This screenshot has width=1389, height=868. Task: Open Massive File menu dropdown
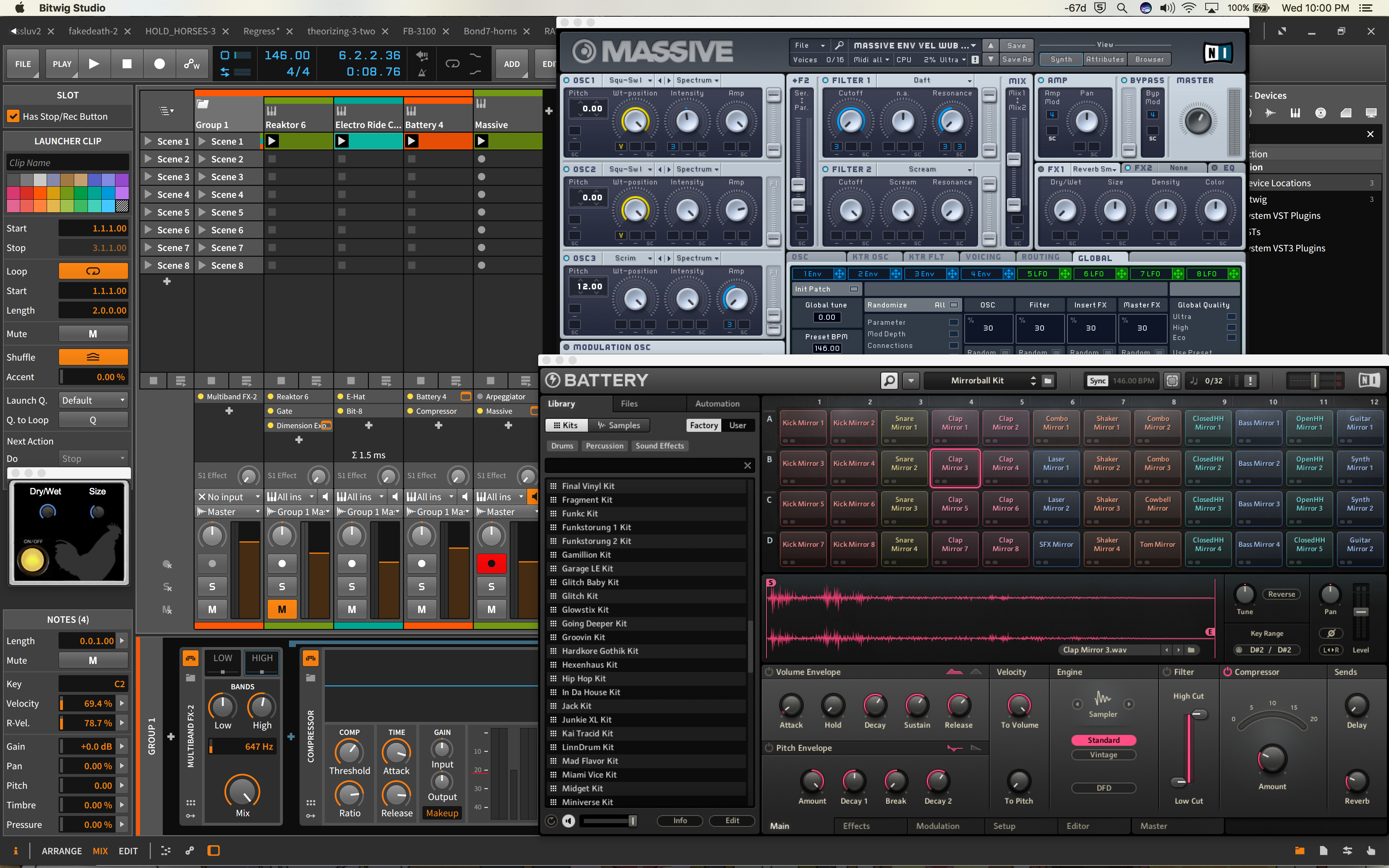point(809,45)
